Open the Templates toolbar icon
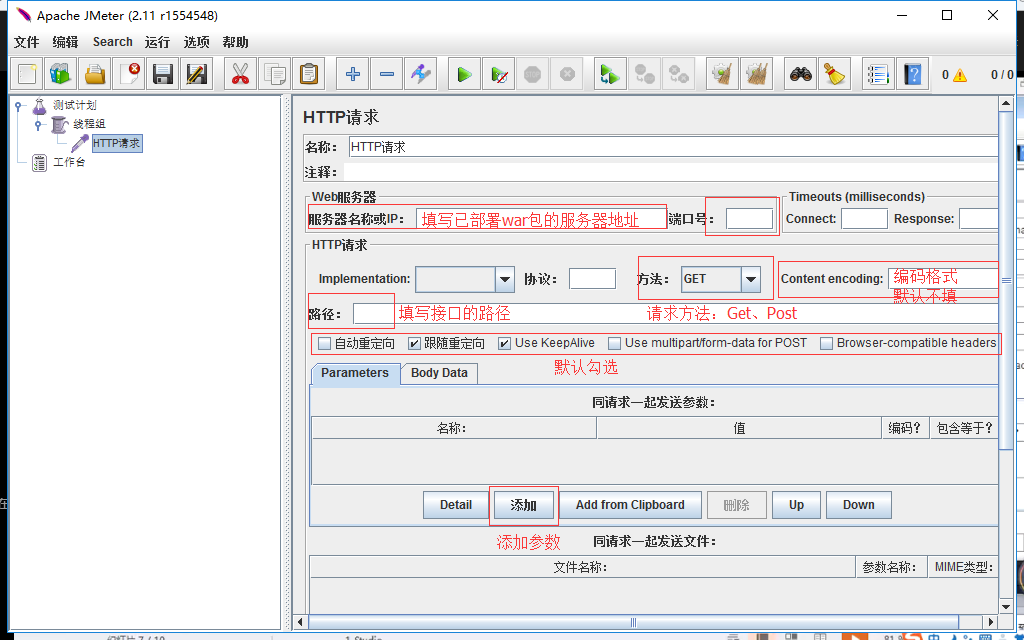The width and height of the screenshot is (1024, 640). [61, 74]
